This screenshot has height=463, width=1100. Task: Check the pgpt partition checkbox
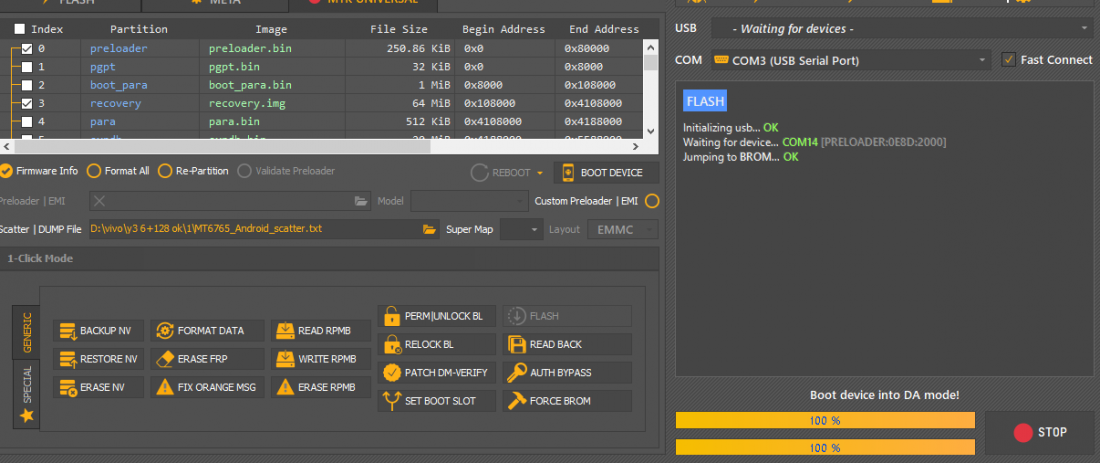coord(27,67)
